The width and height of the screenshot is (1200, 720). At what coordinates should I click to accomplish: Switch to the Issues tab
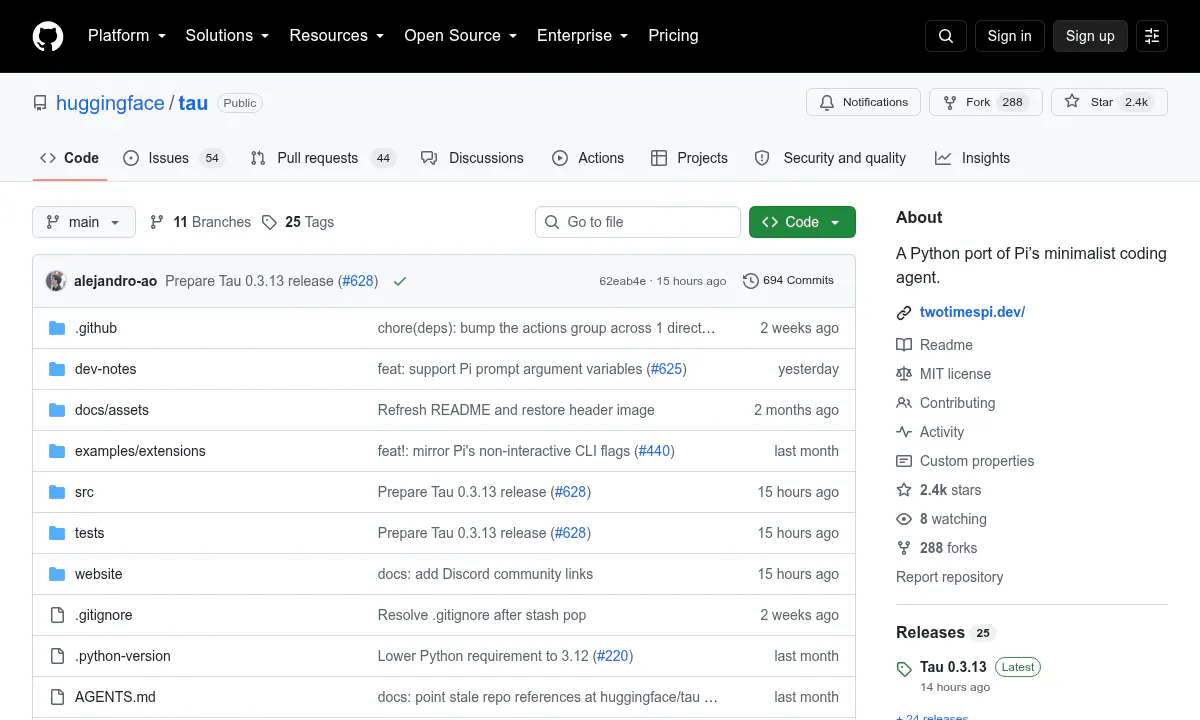pos(174,158)
